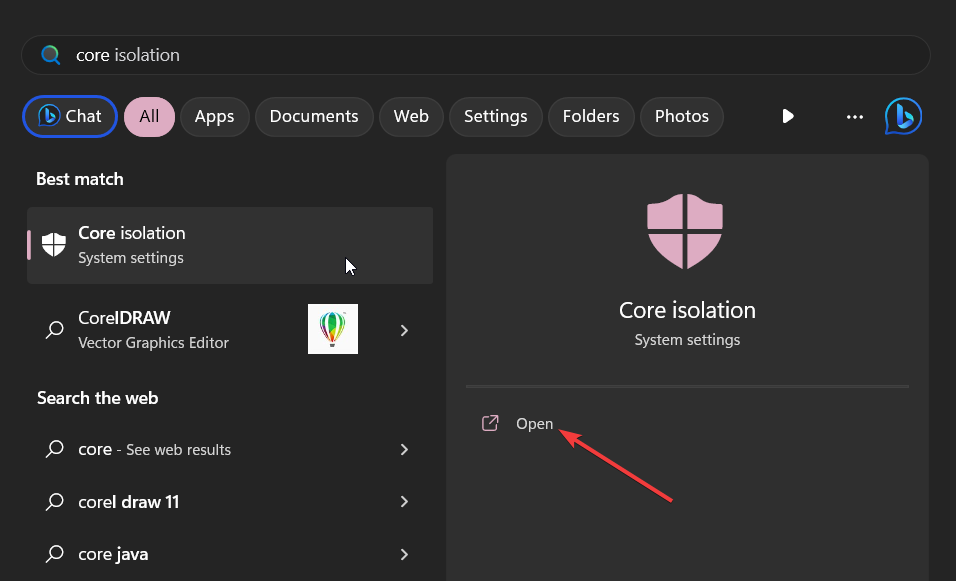Viewport: 956px width, 581px height.
Task: Expand the 'corel draw 11' suggestion chevron
Action: coord(404,502)
